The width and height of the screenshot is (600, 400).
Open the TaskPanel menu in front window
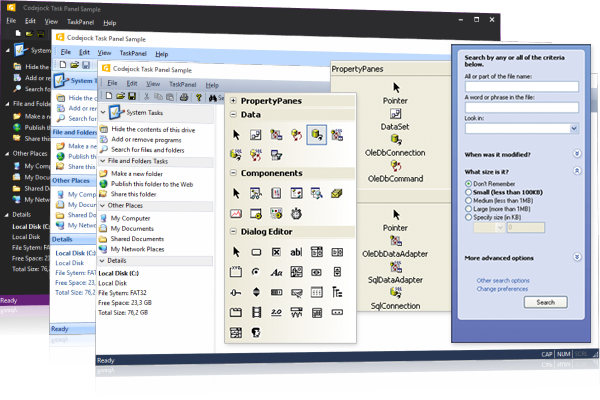[x=182, y=84]
